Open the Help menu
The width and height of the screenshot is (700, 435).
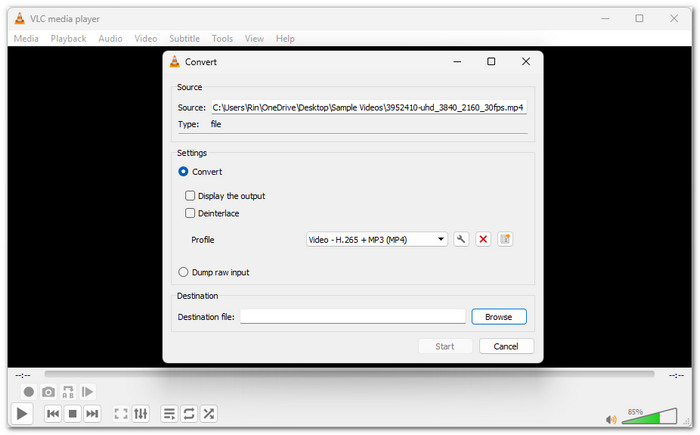[x=285, y=38]
